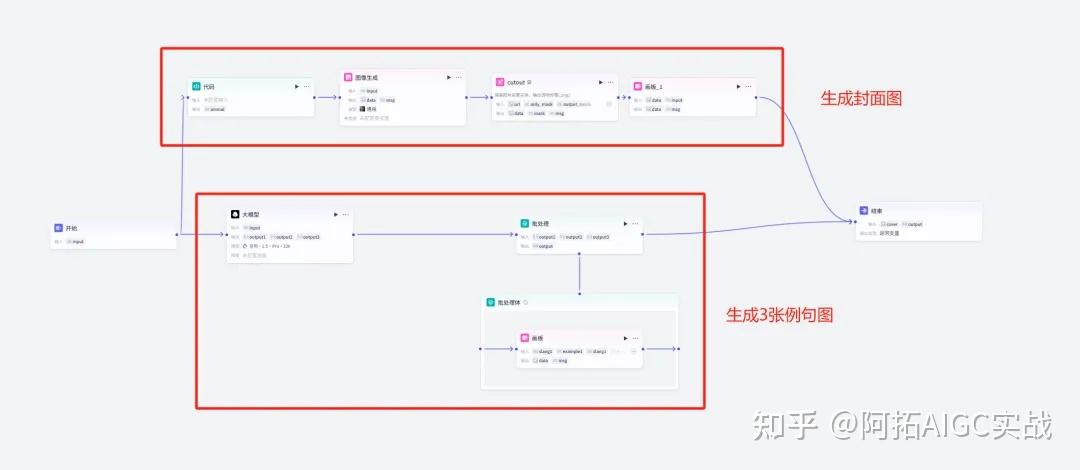Run the 批处理 node
Image resolution: width=1080 pixels, height=470 pixels.
point(625,223)
